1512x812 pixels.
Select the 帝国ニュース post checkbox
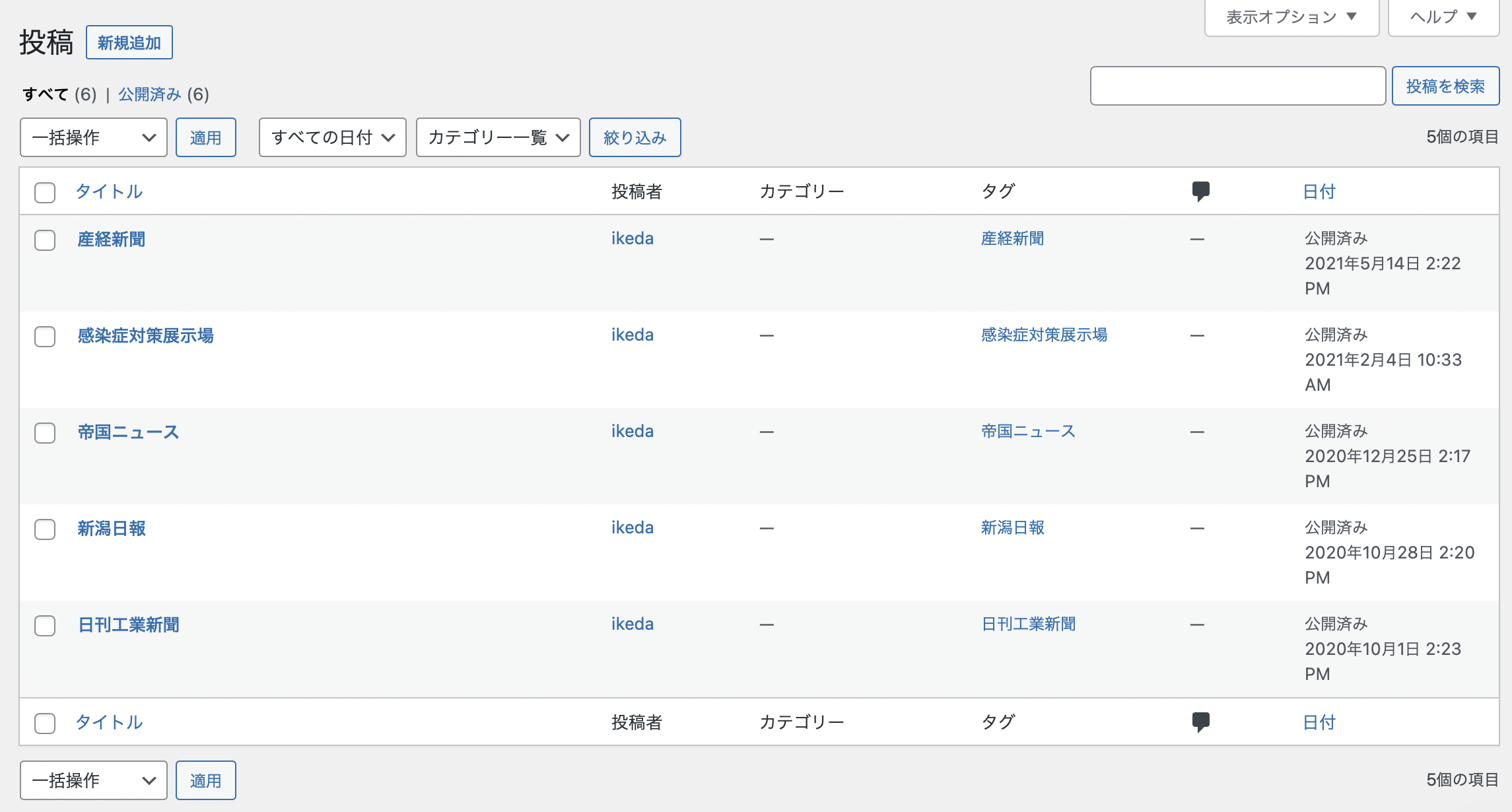click(x=45, y=433)
